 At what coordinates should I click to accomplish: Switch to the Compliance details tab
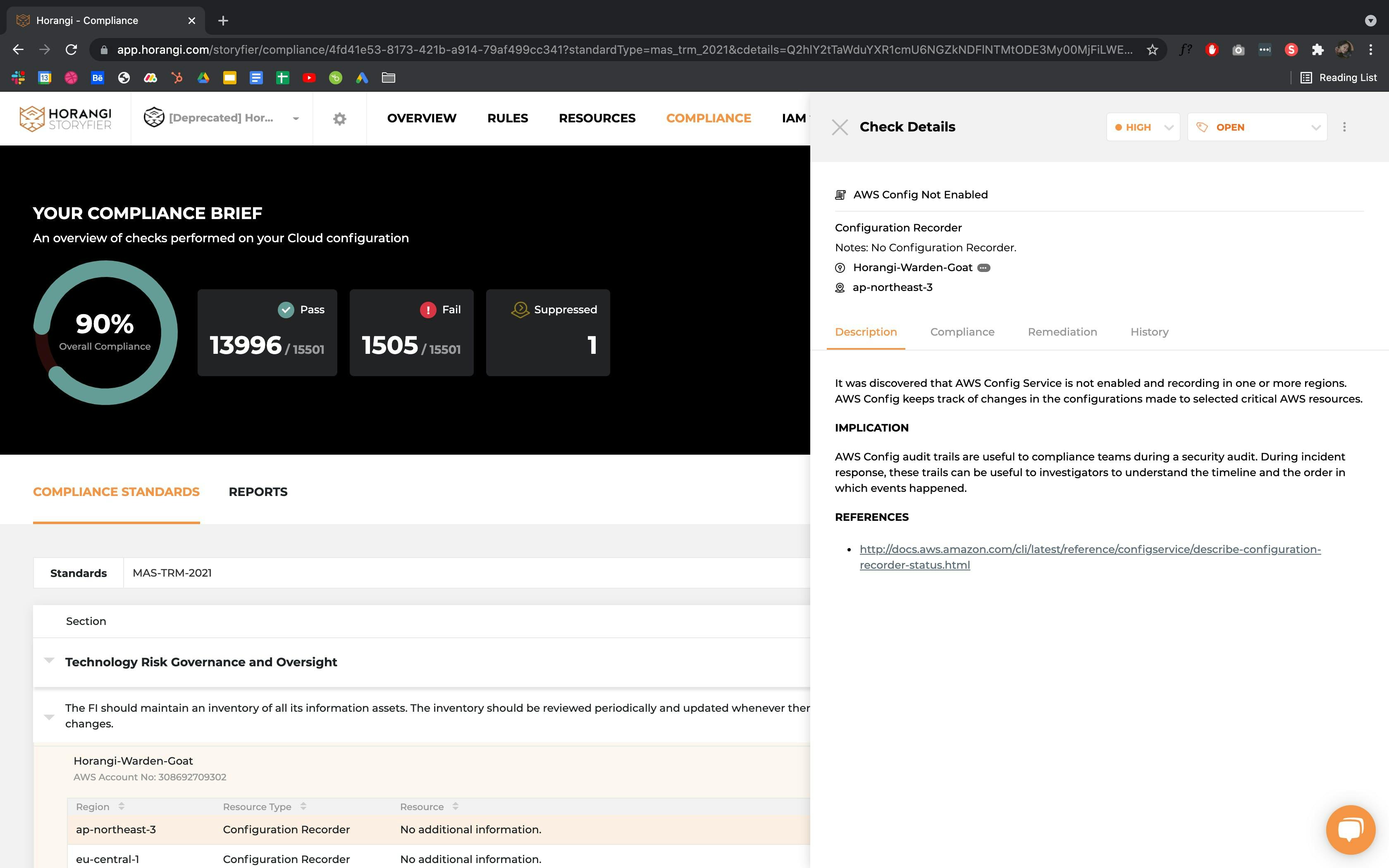point(962,332)
